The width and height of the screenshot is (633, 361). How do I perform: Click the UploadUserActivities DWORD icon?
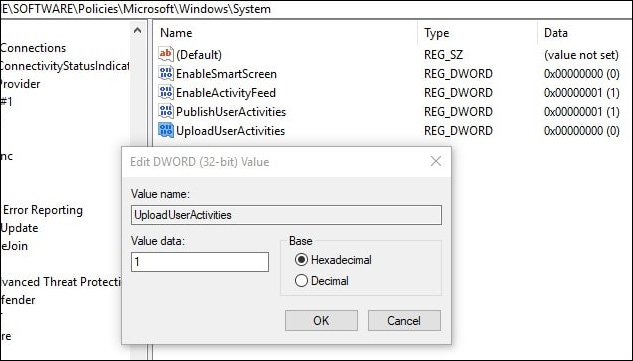click(166, 130)
